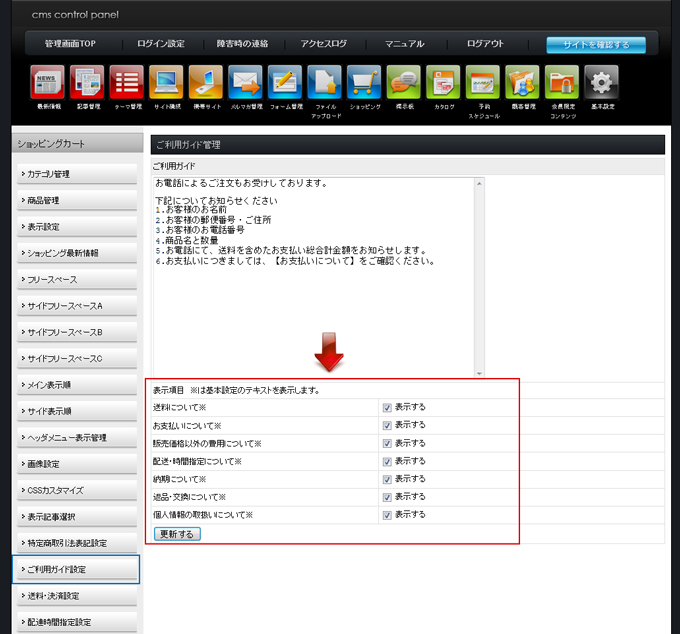Open the 最新情報 news icon
The width and height of the screenshot is (680, 634).
[47, 82]
